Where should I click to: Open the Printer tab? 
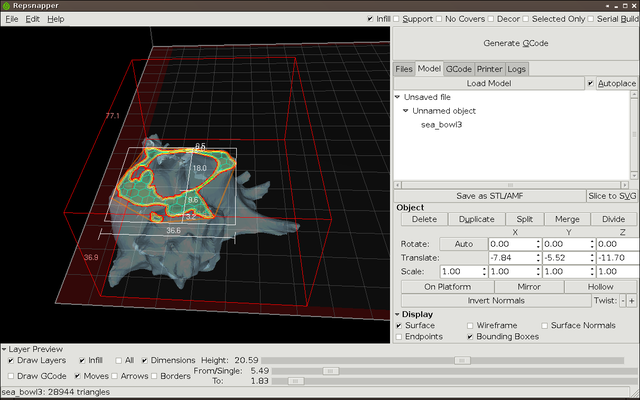[x=489, y=69]
